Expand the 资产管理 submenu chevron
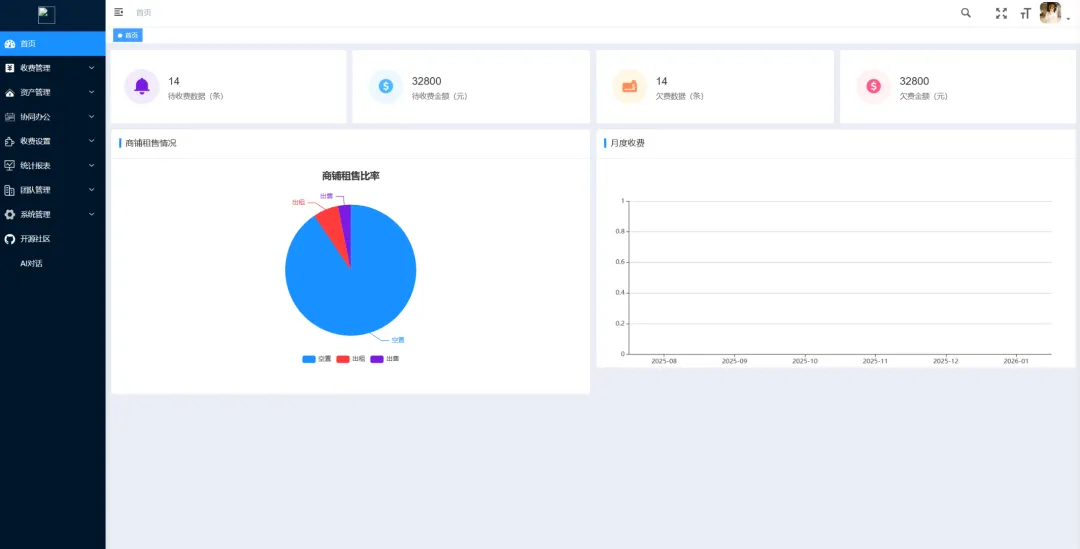 point(92,92)
